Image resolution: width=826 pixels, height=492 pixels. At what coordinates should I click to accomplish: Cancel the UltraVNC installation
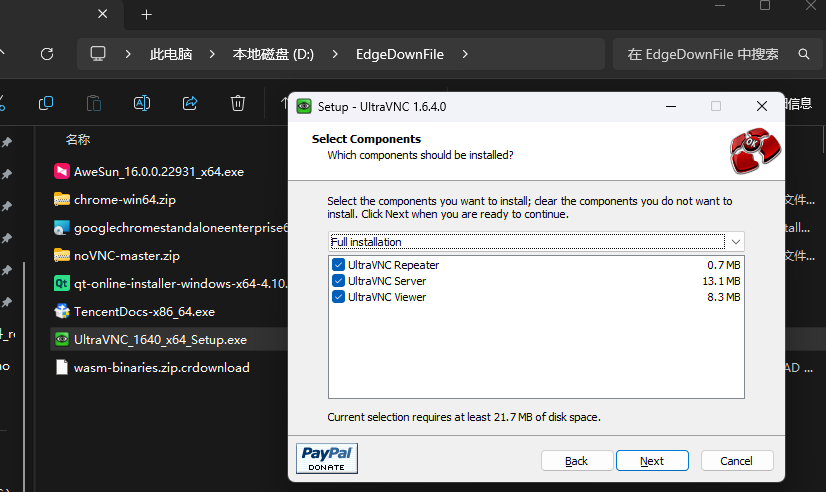tap(736, 461)
